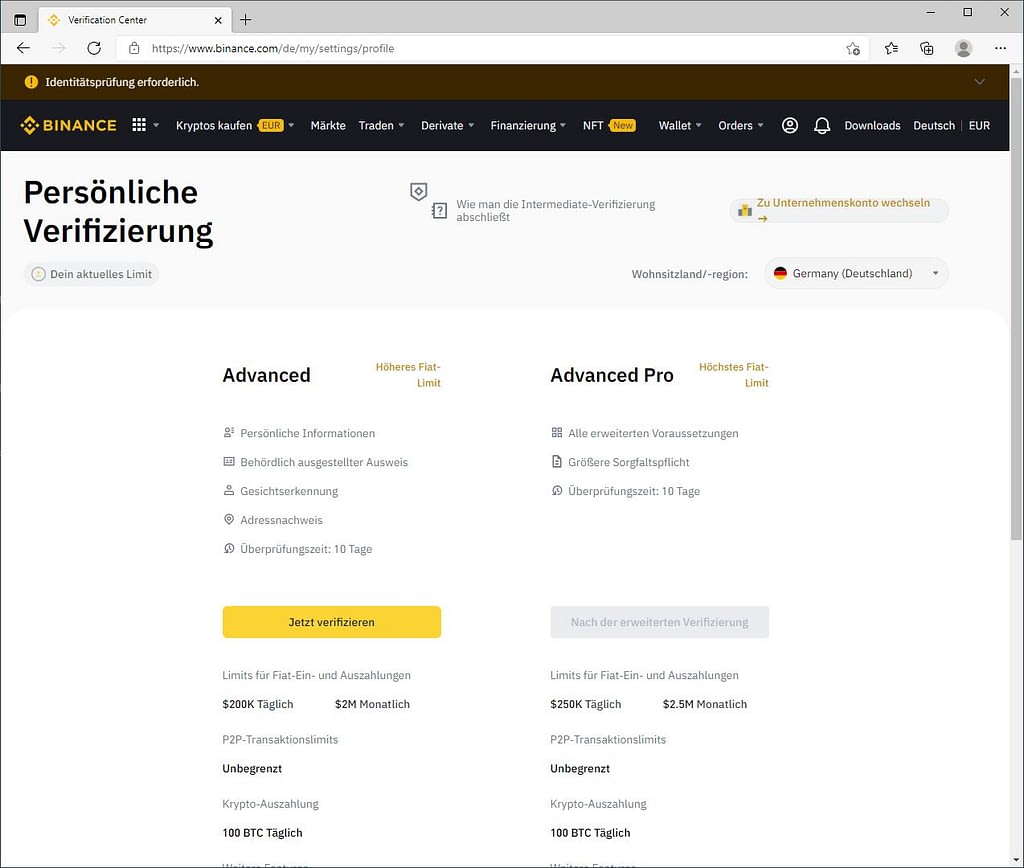
Task: Open the Traden dropdown menu
Action: click(381, 125)
